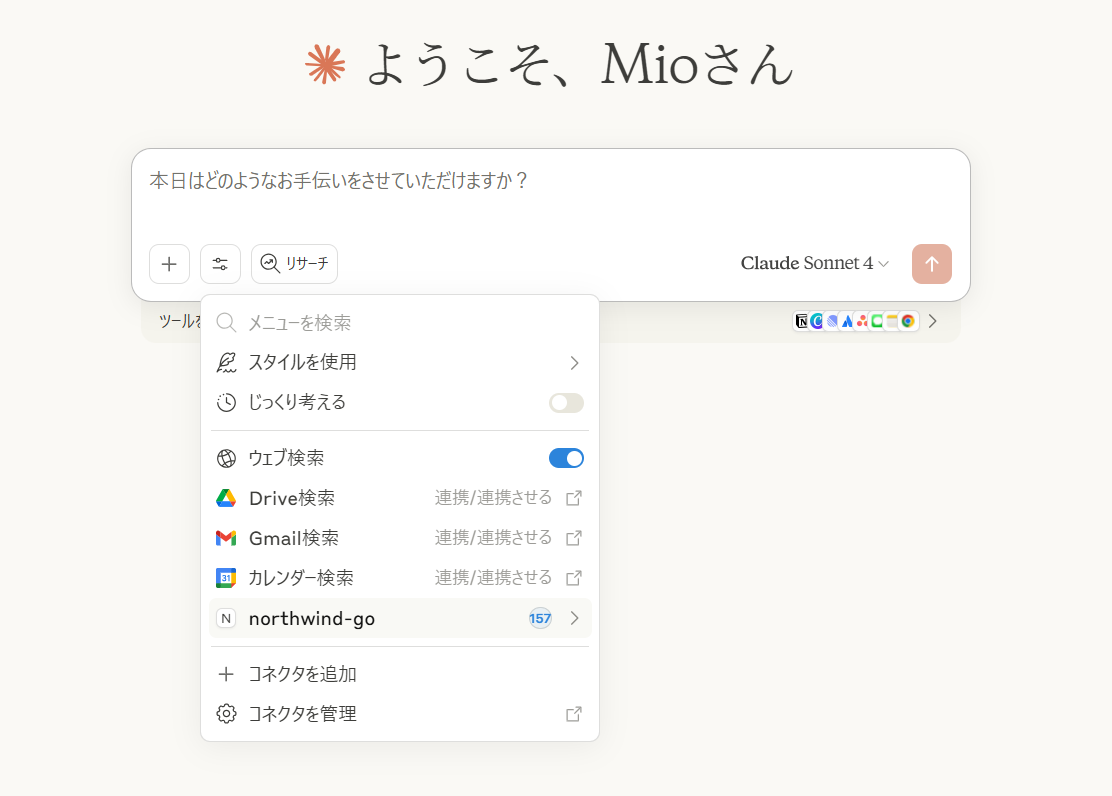Click the green Messages icon in tools bar

[877, 321]
